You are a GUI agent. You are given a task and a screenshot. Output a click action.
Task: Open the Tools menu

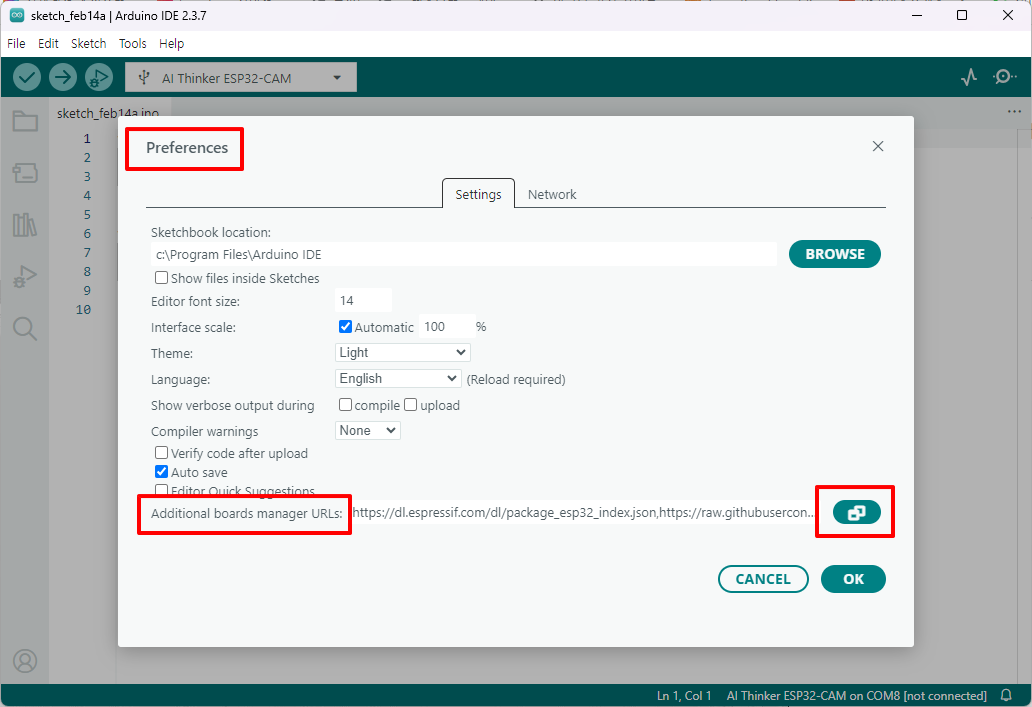point(132,43)
